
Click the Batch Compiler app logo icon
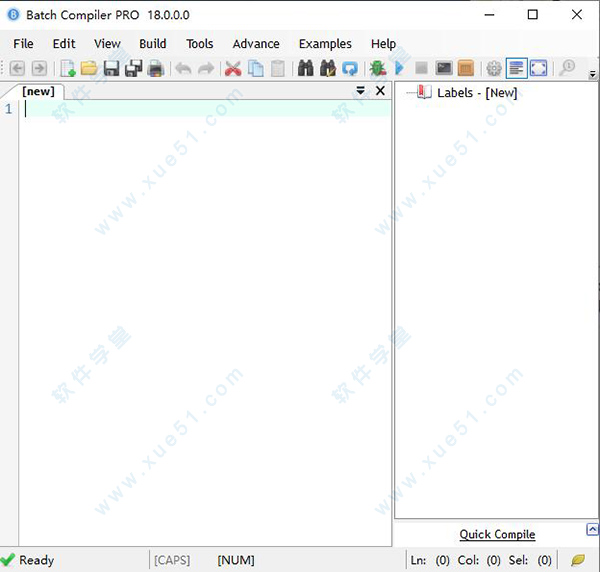13,15
